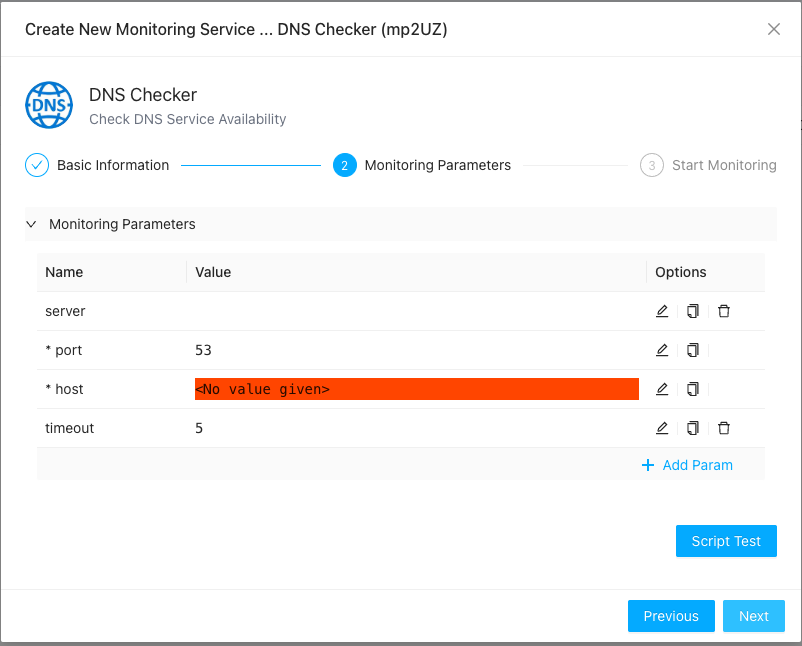
Task: Click the DNS Checker globe icon
Action: click(x=49, y=106)
